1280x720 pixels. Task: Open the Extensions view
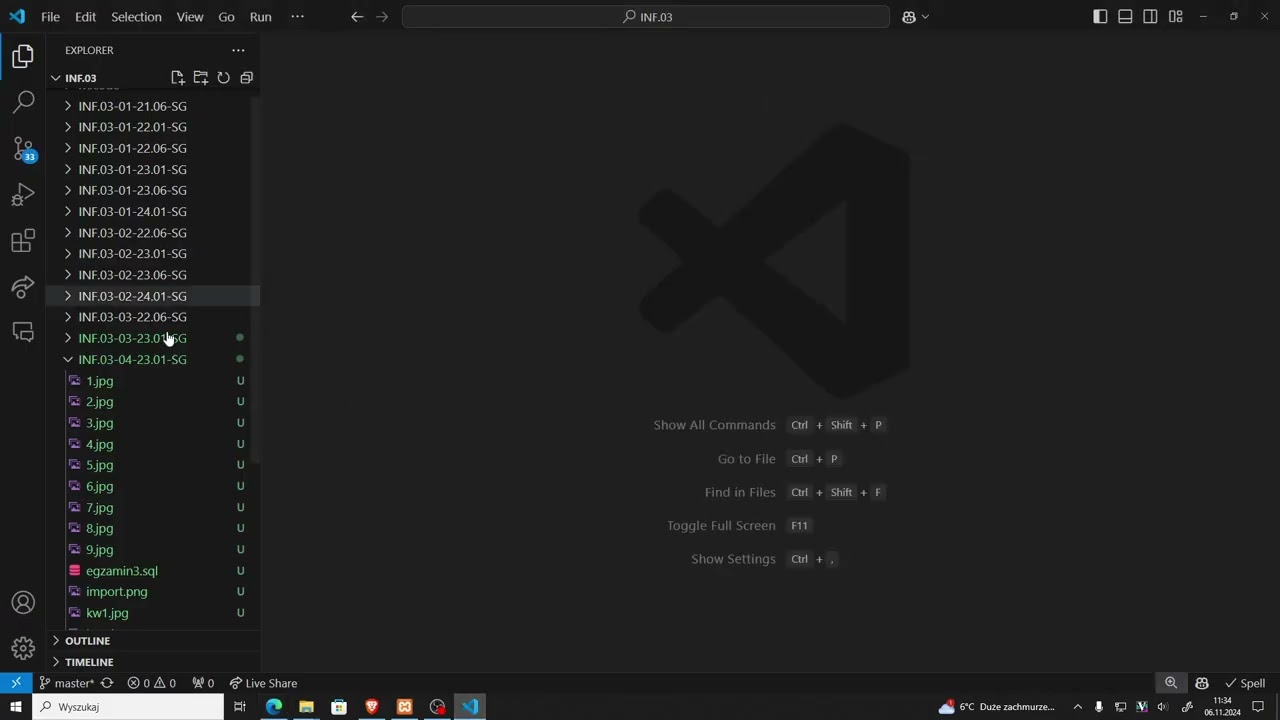(23, 241)
